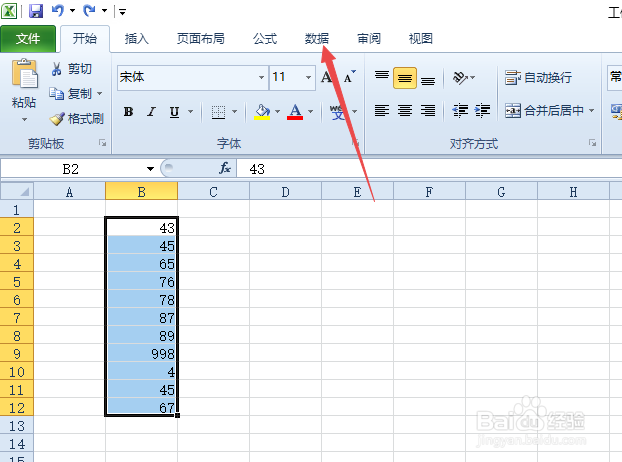Image resolution: width=622 pixels, height=462 pixels.
Task: Increase font size with large A
Action: point(326,77)
